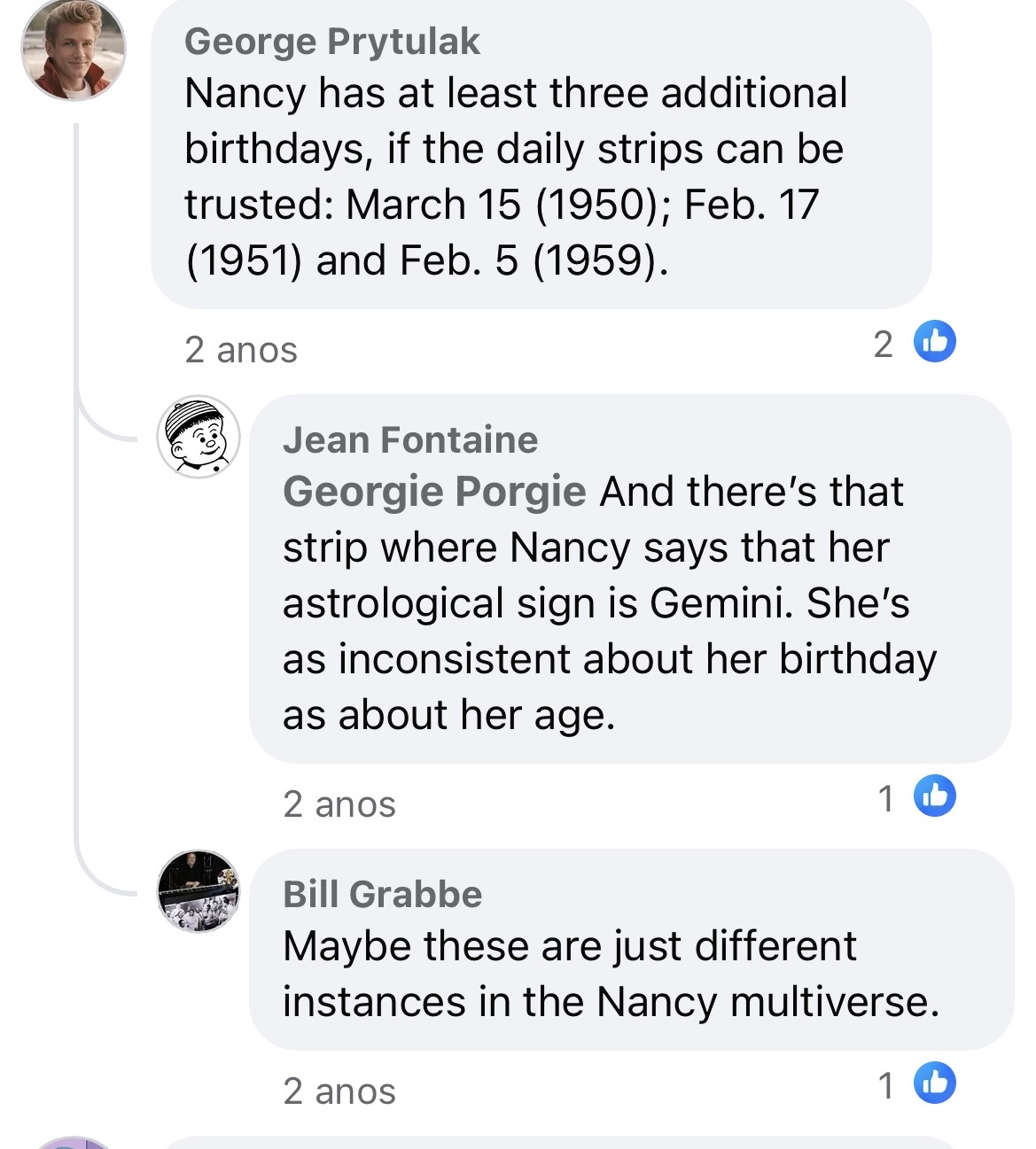Click the like reaction icon on Bill Grabbe's comment

pos(935,1083)
